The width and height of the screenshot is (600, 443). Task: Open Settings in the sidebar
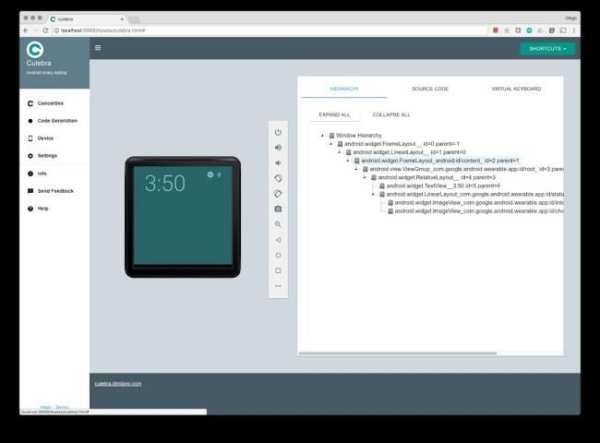[55, 156]
